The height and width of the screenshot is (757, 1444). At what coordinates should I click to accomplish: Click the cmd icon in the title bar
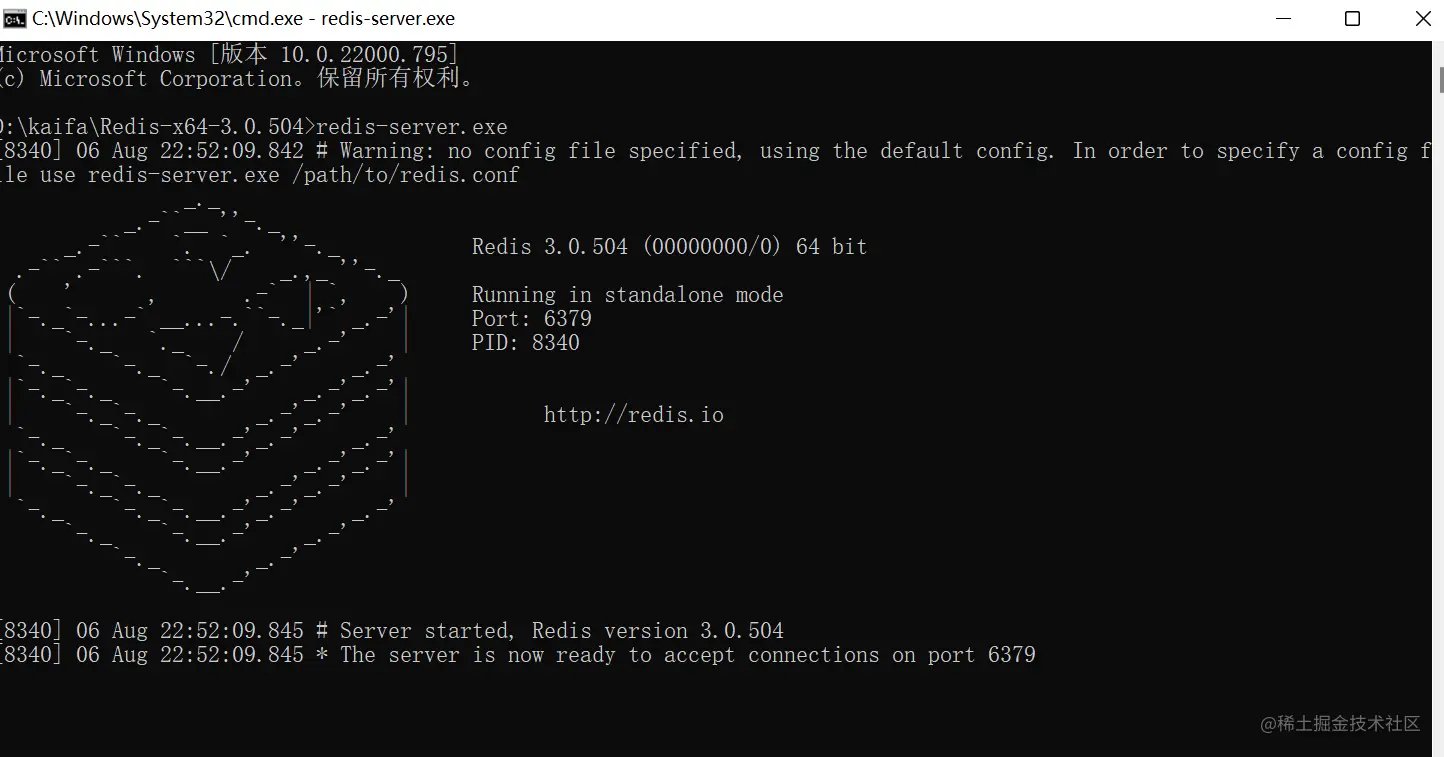click(x=14, y=18)
